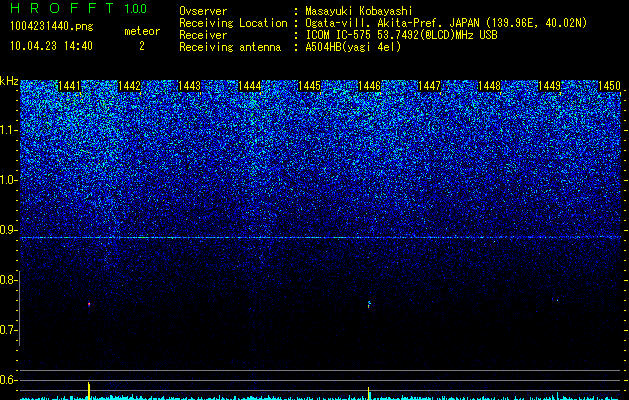Click the date stamp 10.04.23 14:40

pos(51,46)
